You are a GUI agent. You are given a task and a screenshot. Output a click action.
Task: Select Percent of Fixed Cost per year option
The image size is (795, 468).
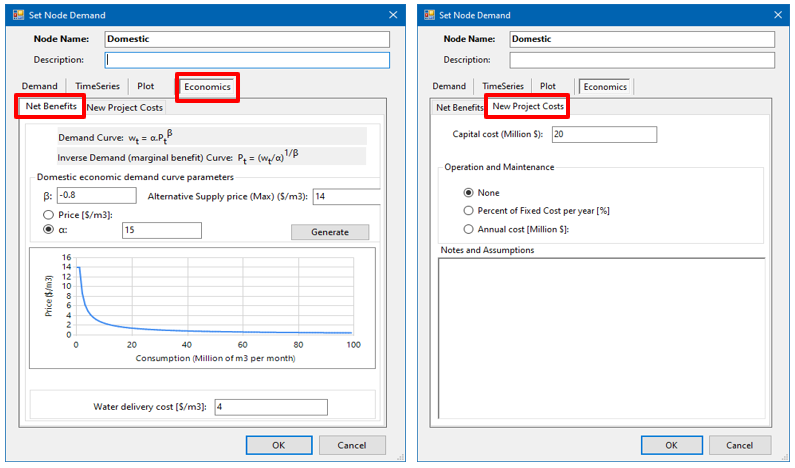[x=469, y=211]
